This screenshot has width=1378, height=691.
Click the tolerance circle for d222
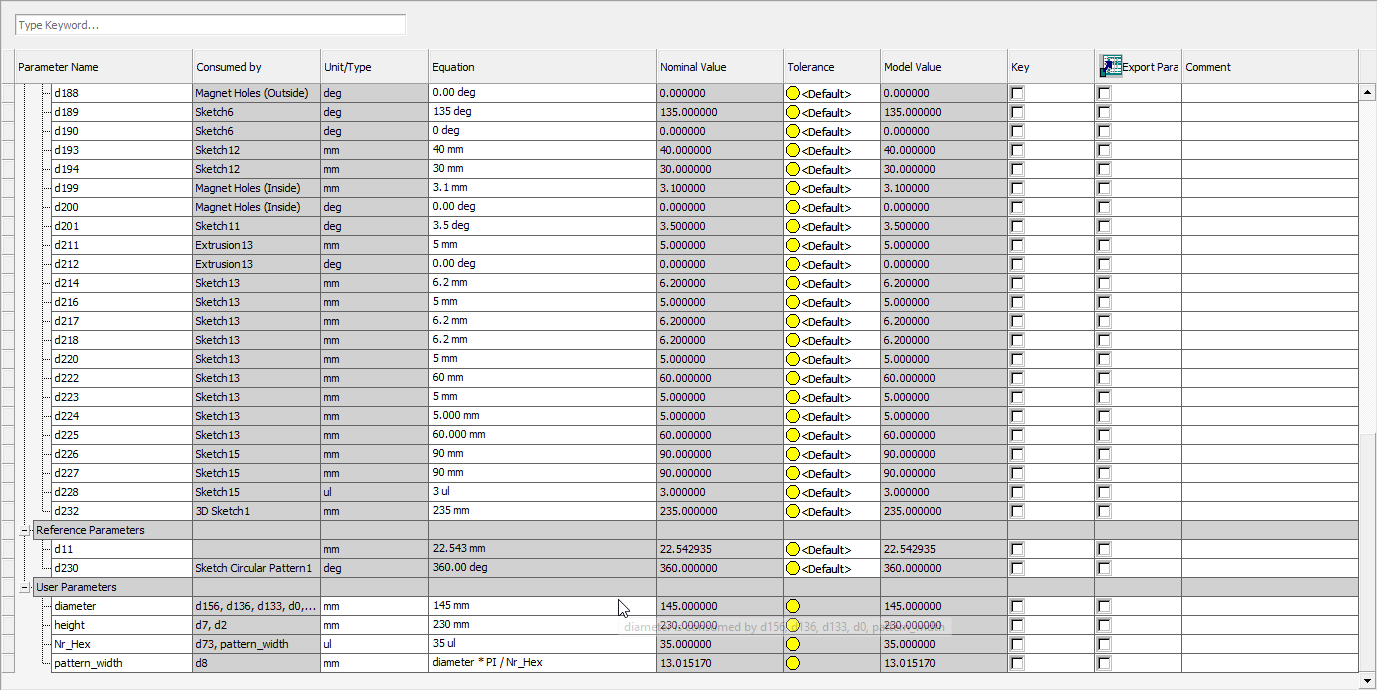[793, 378]
